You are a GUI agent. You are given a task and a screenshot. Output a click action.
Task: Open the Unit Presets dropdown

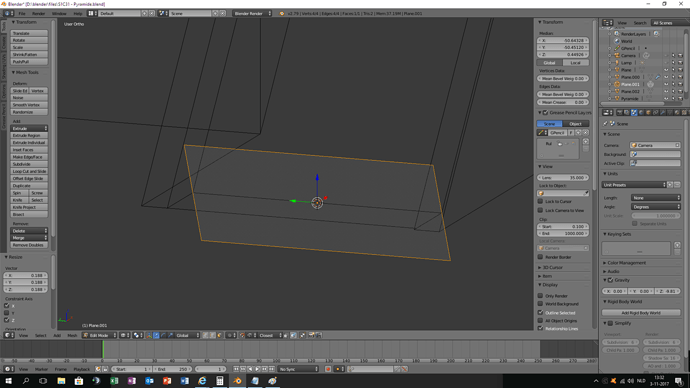pos(634,185)
